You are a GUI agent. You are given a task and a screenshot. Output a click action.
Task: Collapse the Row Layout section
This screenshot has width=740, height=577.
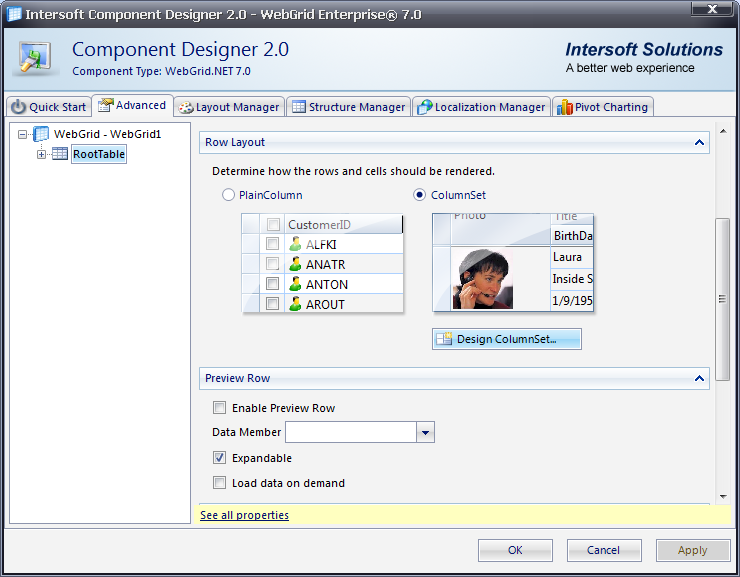[699, 143]
